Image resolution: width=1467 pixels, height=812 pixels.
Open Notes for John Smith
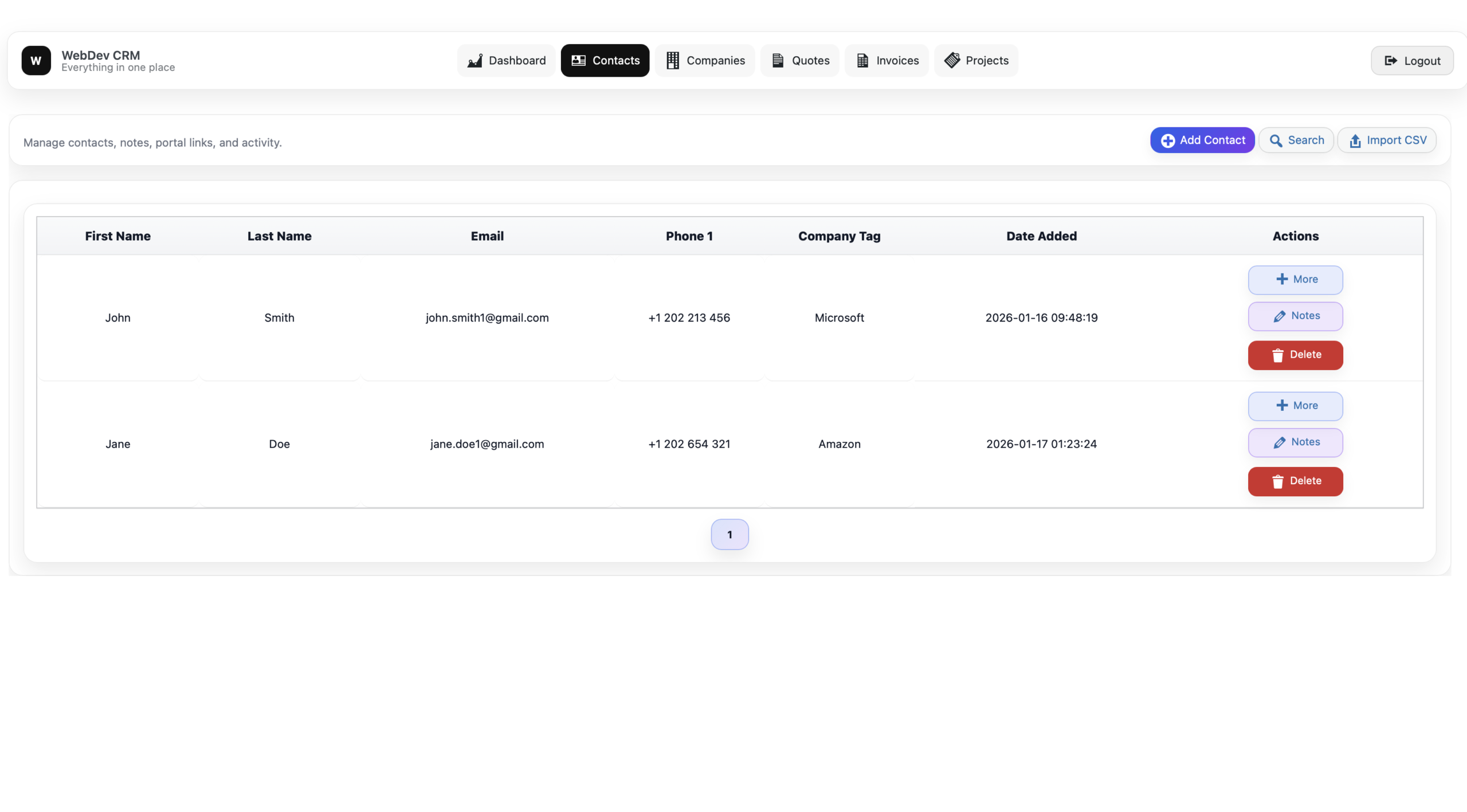1295,316
